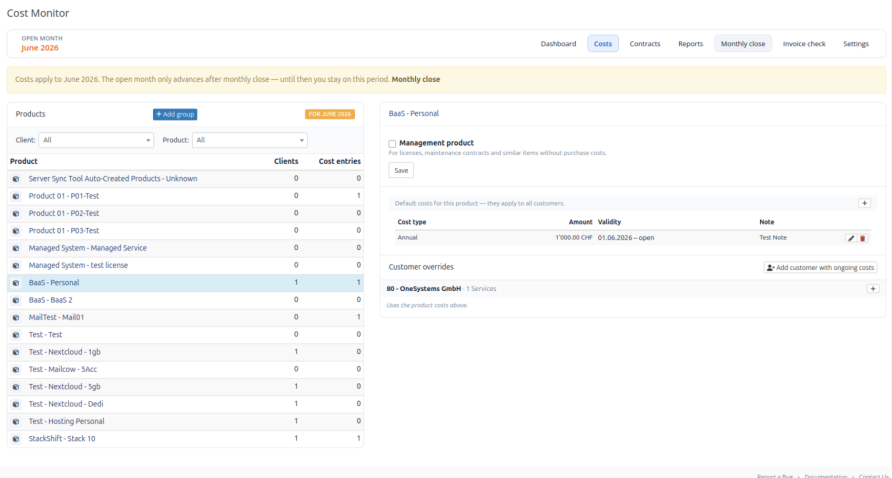Click the Cost entries column header
Screen dimensions: 892x478
coord(340,162)
